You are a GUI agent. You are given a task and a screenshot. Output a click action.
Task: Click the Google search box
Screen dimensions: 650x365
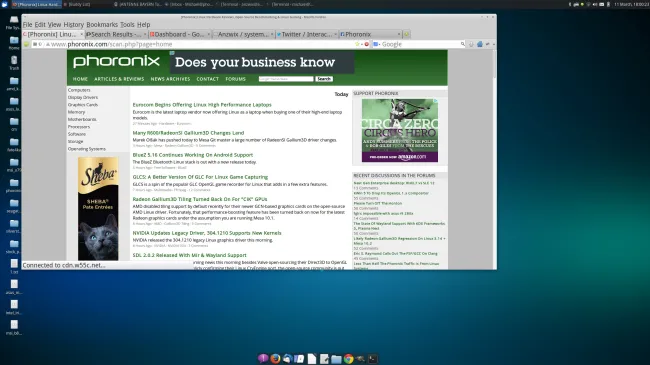(419, 44)
